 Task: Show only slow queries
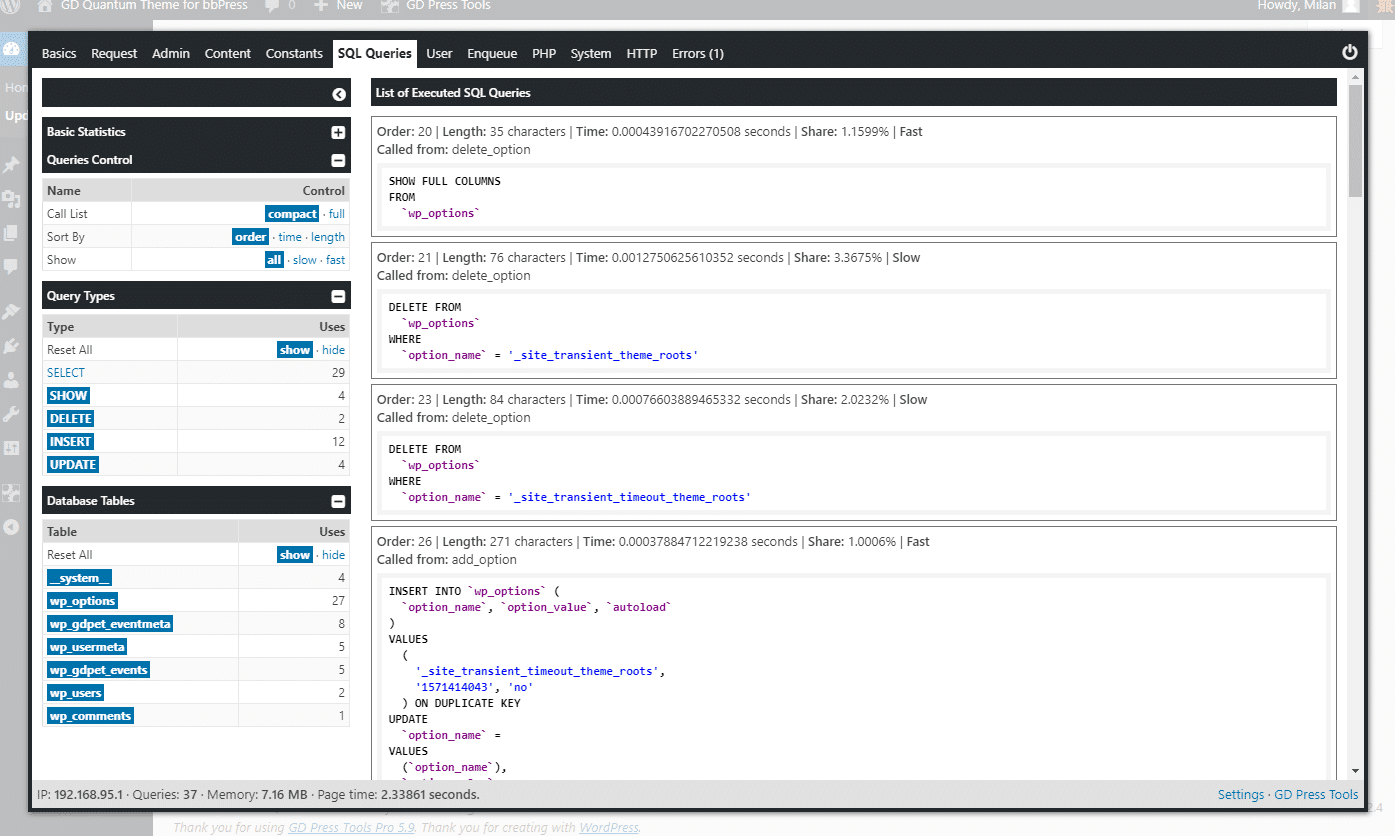[x=305, y=260]
